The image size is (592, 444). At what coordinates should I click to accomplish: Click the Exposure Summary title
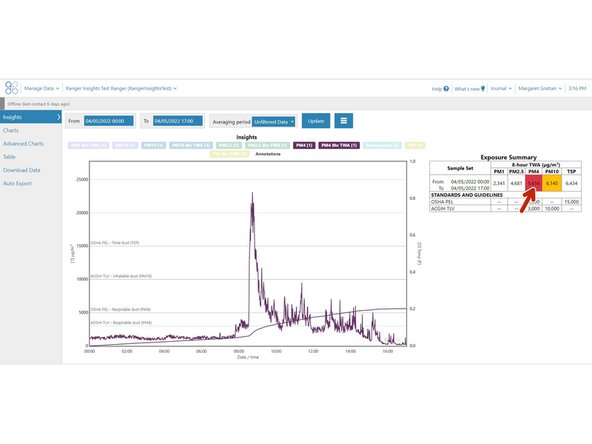point(508,157)
